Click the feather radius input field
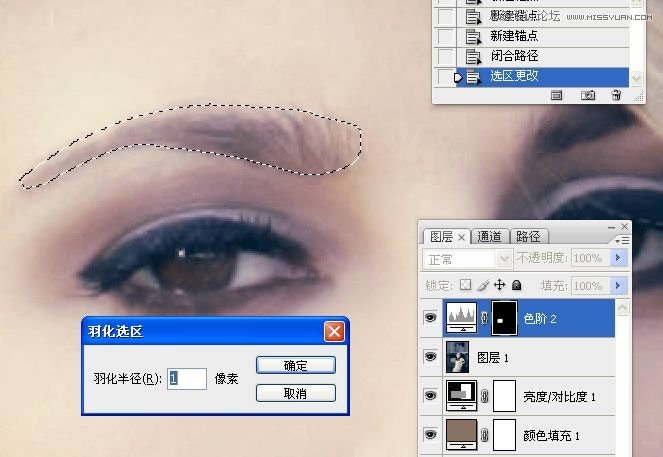 (187, 379)
